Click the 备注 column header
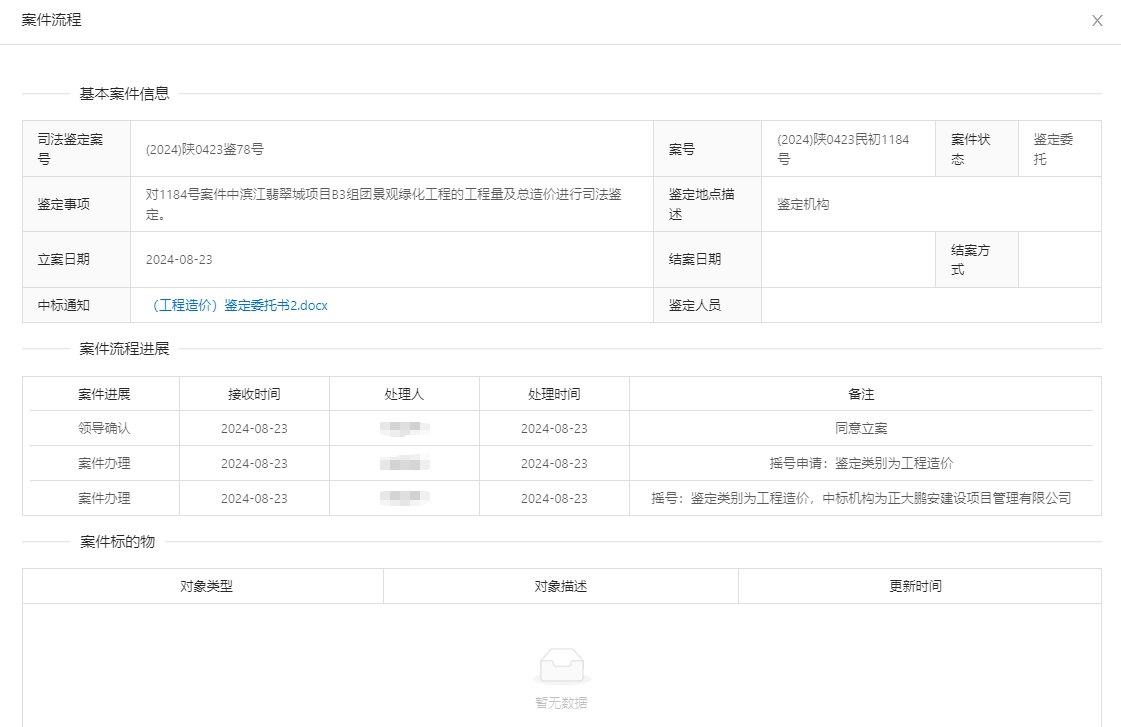The height and width of the screenshot is (727, 1121). 861,394
